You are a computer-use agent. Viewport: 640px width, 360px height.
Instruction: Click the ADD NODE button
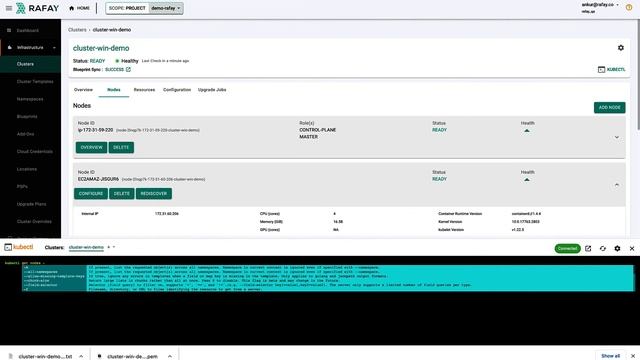pos(609,107)
